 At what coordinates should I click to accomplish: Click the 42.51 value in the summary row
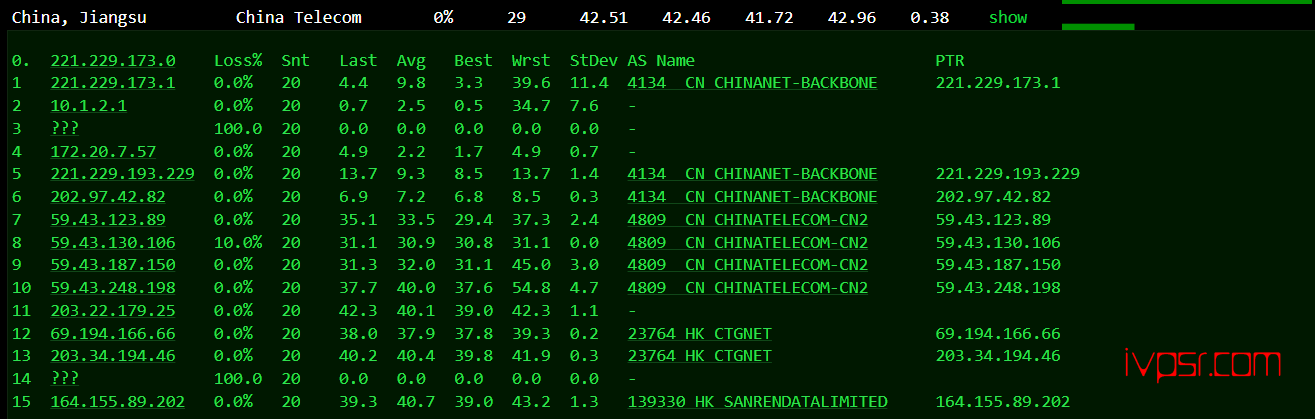[604, 18]
